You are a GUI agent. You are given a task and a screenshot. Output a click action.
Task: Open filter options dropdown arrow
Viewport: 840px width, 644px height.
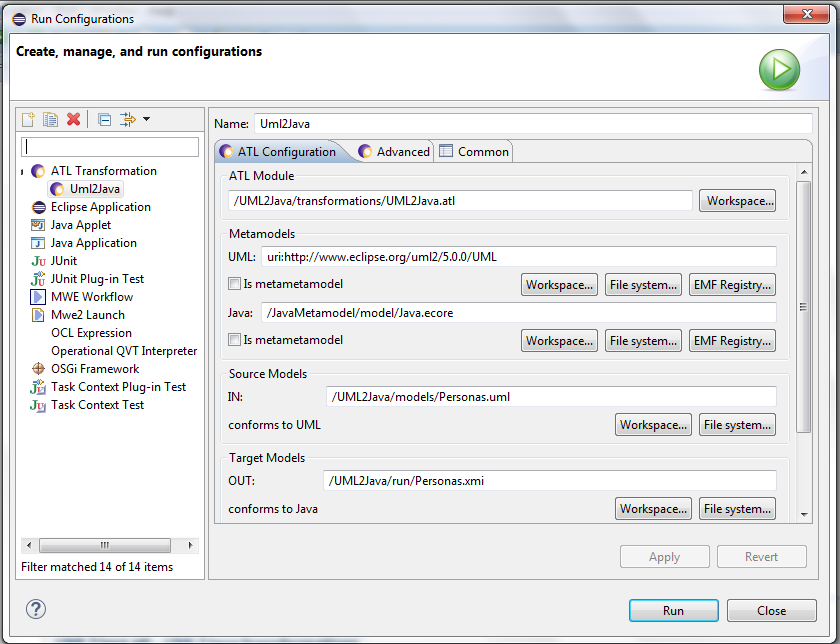click(x=146, y=119)
